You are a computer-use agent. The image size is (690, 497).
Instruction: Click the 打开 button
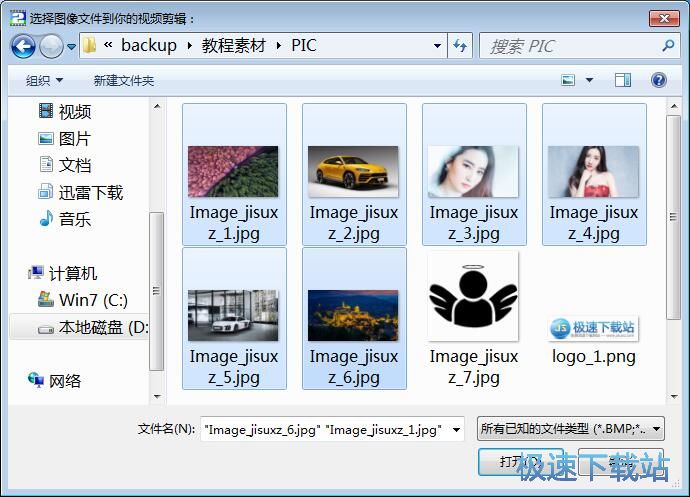[x=520, y=462]
